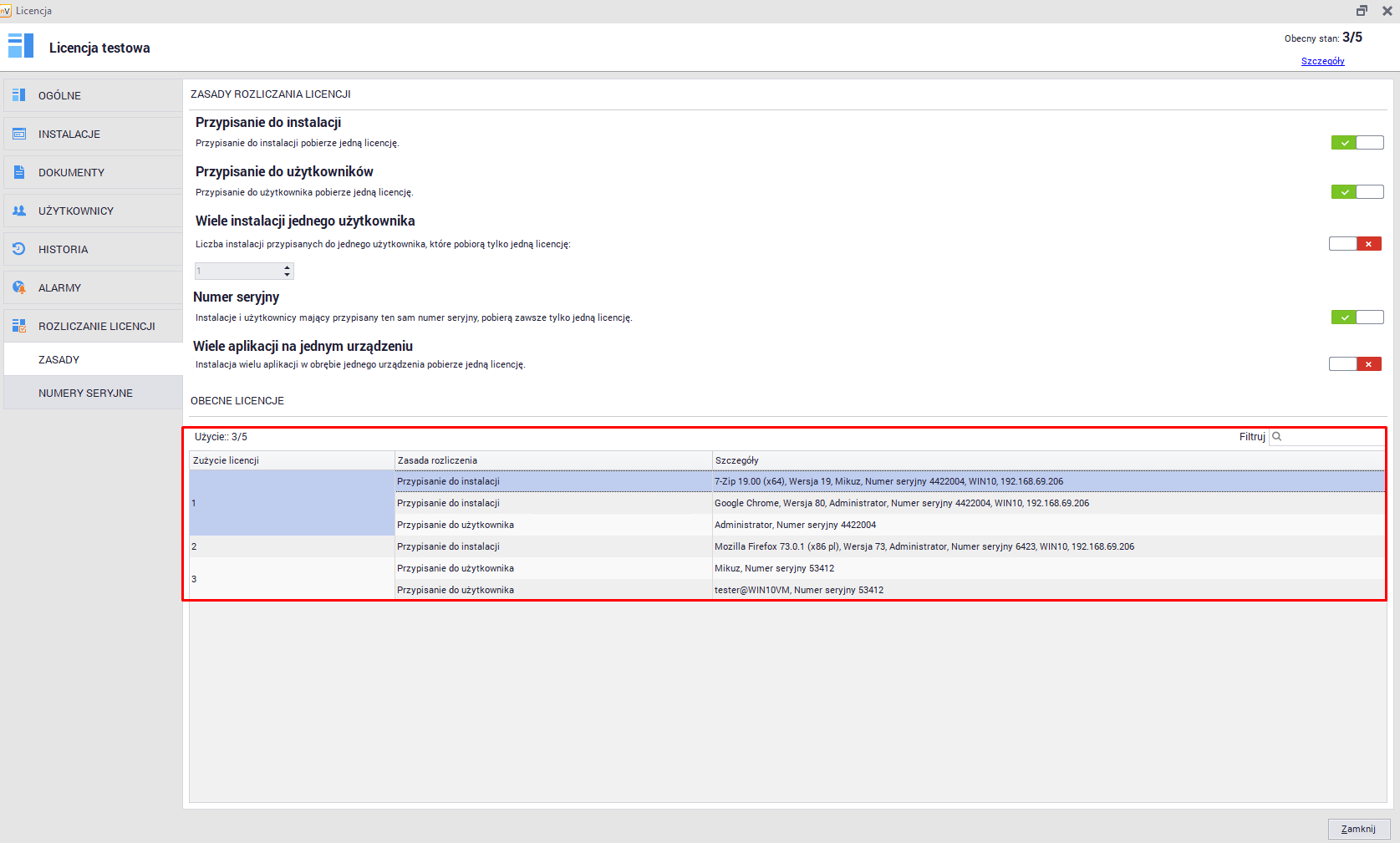This screenshot has height=843, width=1400.
Task: Click the Rozliczanie licencji icon
Action: pos(19,326)
